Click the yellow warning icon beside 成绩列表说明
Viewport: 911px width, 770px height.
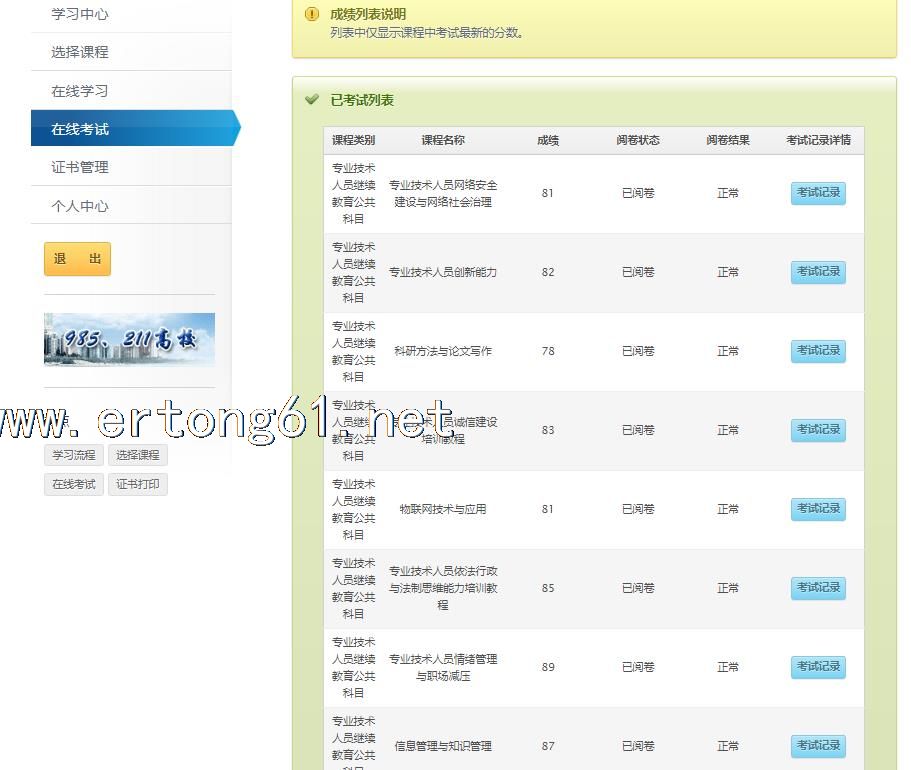(x=312, y=15)
